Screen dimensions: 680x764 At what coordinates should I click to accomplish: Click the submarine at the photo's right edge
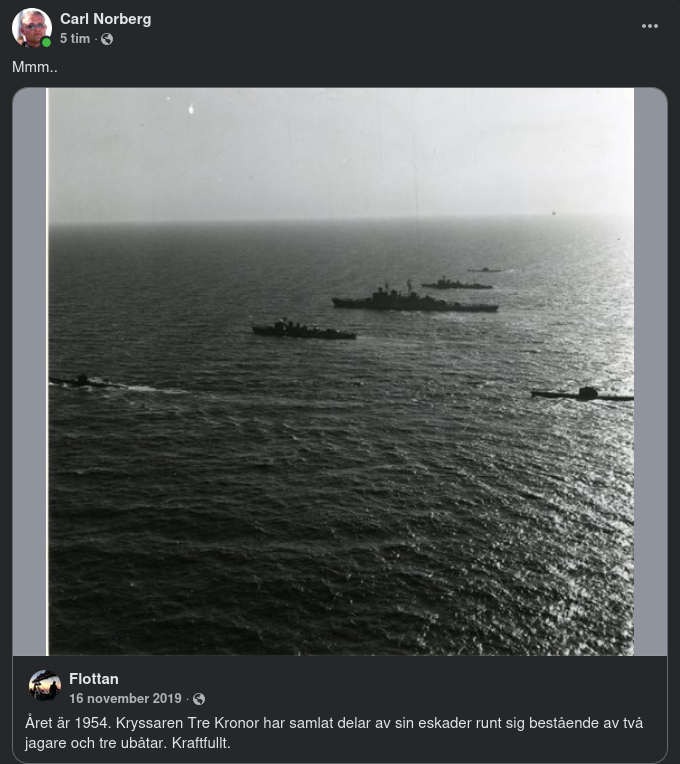[584, 394]
